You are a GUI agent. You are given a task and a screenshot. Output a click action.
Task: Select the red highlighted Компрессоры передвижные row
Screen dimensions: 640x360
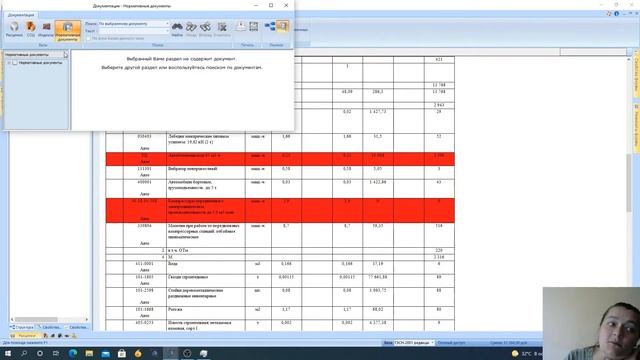pos(280,211)
